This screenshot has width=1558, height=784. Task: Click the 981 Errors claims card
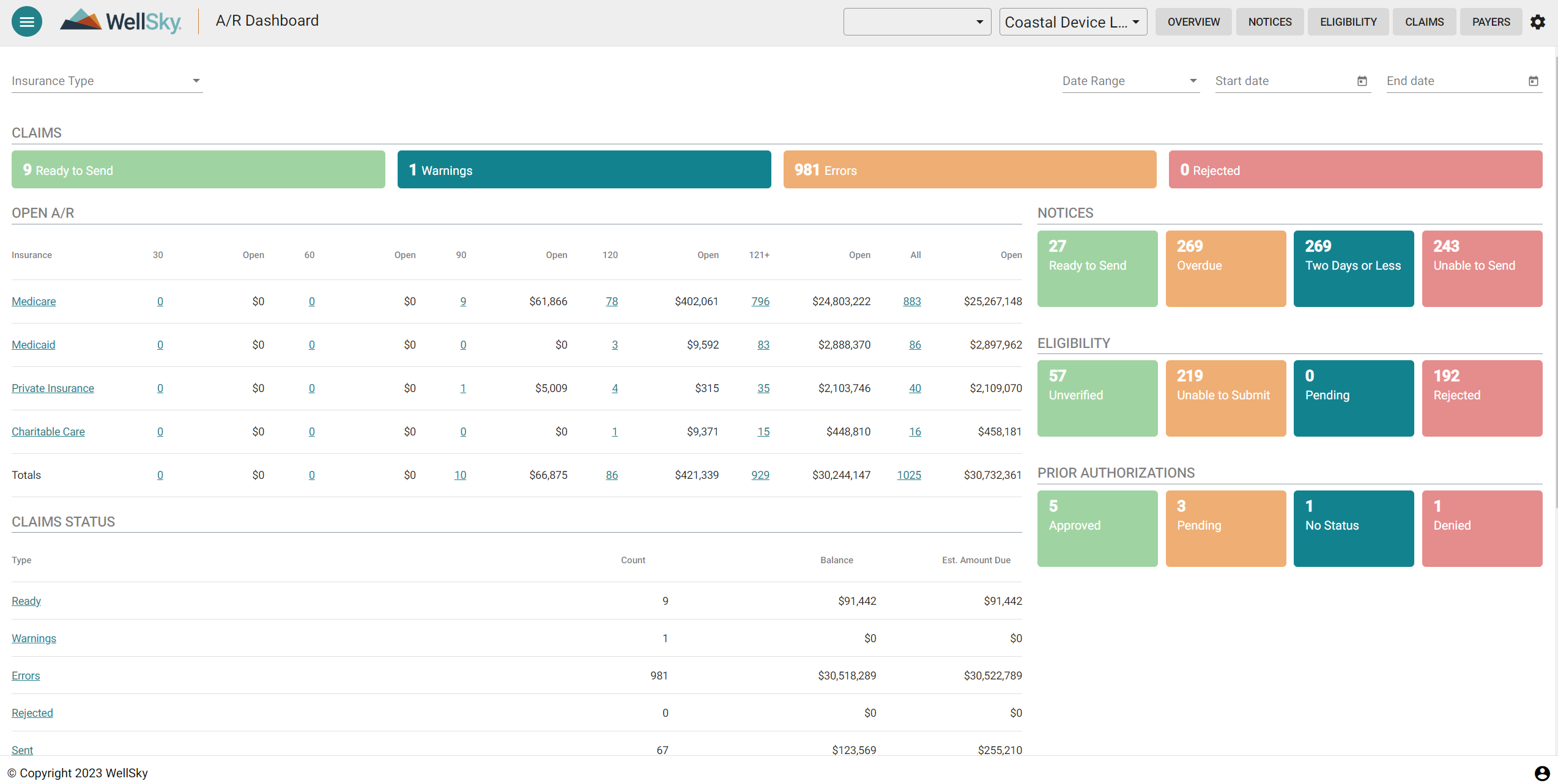click(x=970, y=169)
